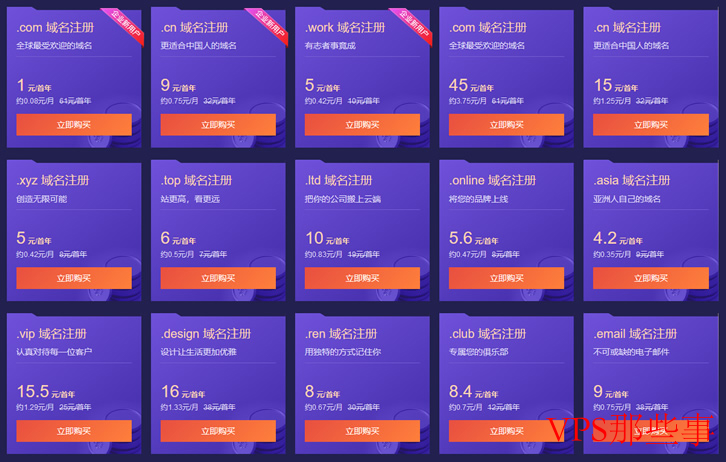Viewport: 726px width, 462px height.
Task: Purchase the .club domain registration
Action: coord(506,431)
